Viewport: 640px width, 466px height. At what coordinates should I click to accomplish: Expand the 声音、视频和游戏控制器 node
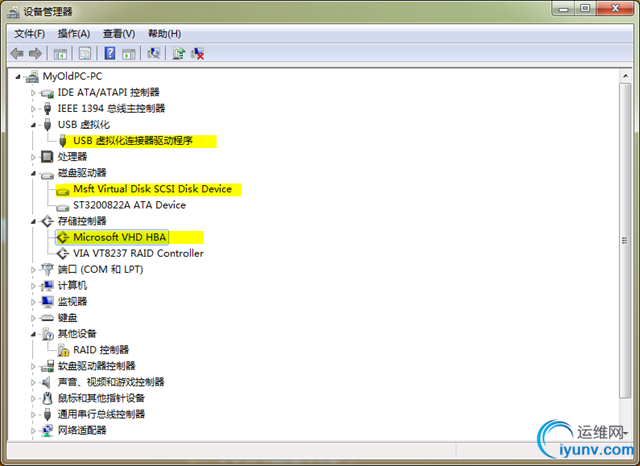(33, 383)
